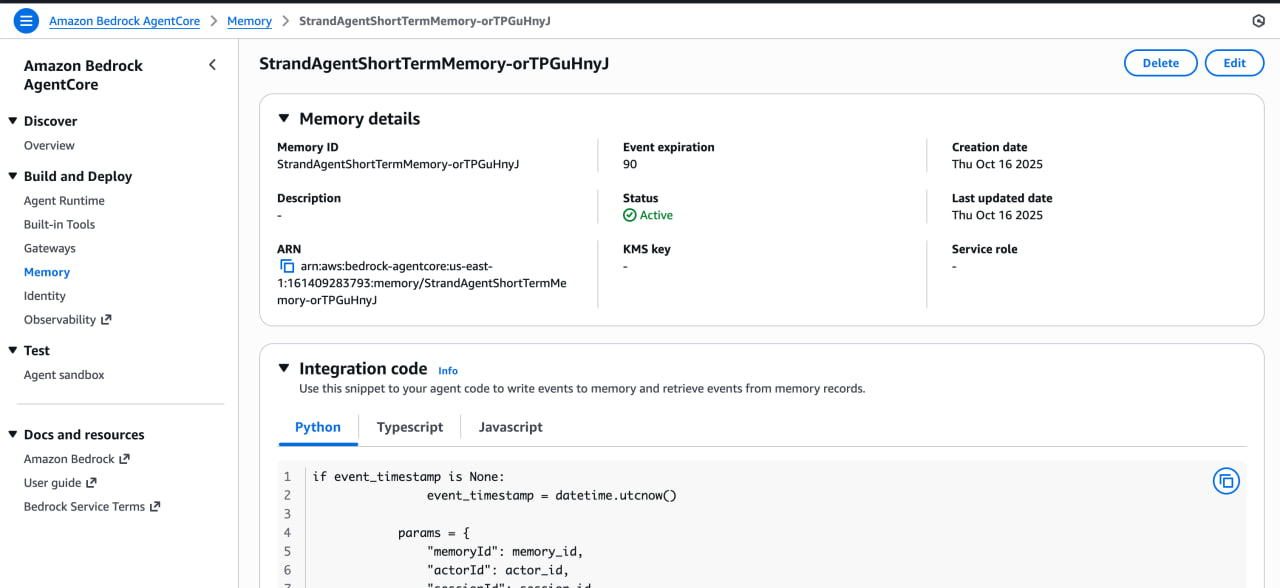Click the green Active status check icon
The height and width of the screenshot is (588, 1280).
630,215
